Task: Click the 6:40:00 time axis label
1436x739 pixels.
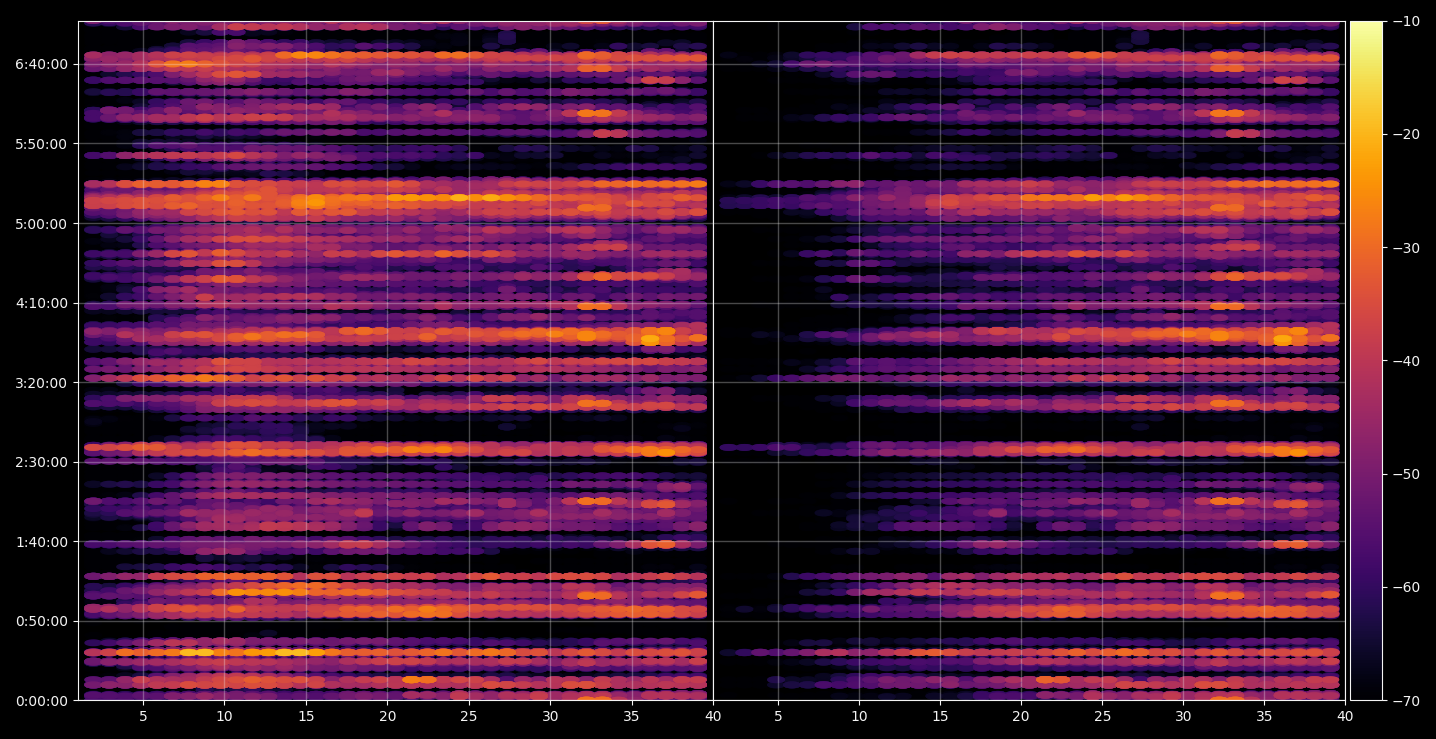Action: pyautogui.click(x=41, y=64)
